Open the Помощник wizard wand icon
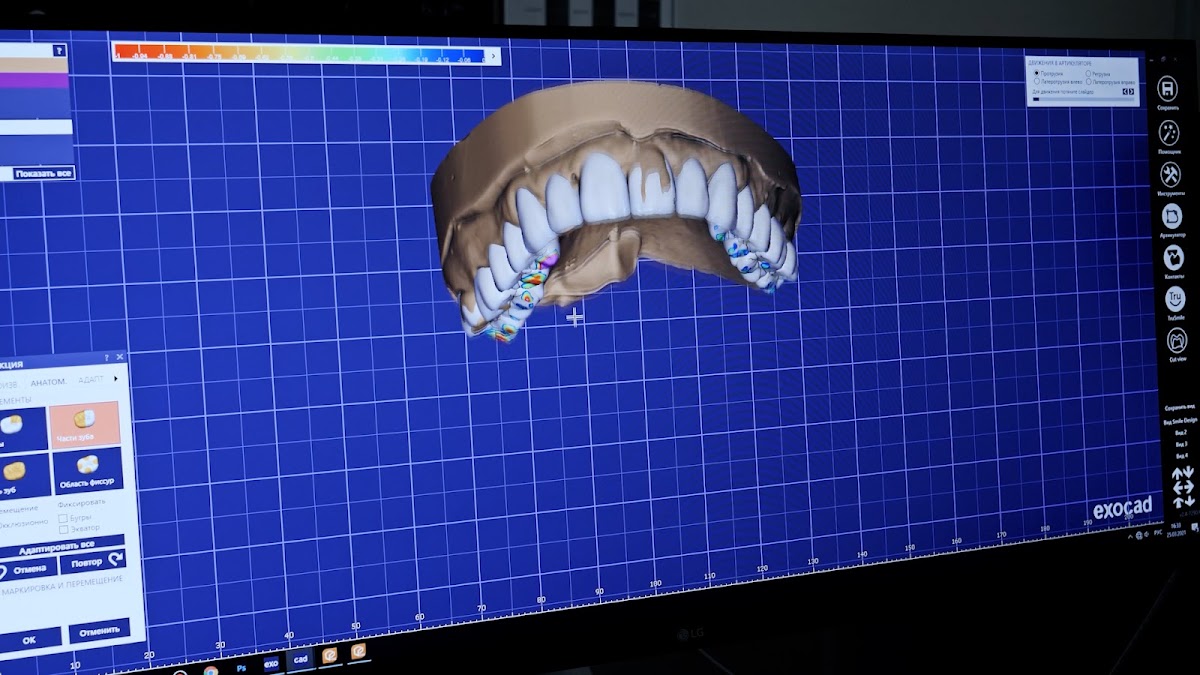The image size is (1200, 675). click(x=1168, y=132)
